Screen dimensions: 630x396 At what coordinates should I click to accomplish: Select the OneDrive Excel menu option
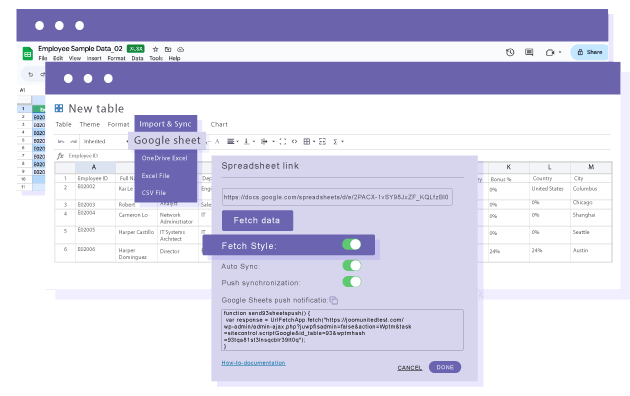click(164, 158)
